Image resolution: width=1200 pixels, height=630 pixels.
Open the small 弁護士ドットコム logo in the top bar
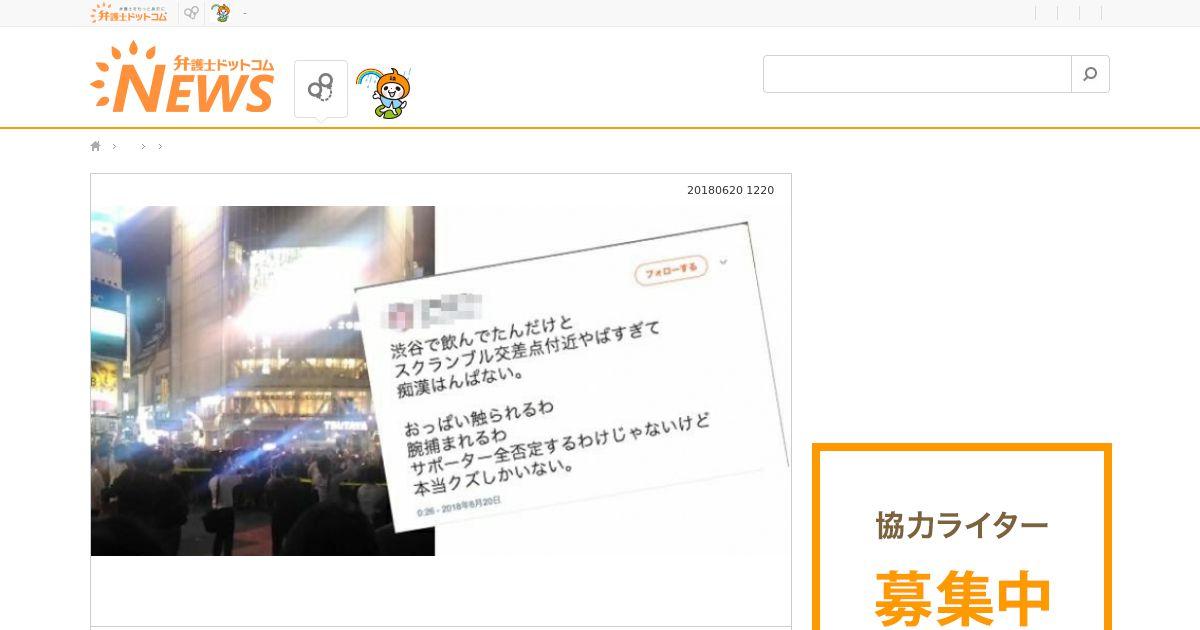pyautogui.click(x=129, y=13)
